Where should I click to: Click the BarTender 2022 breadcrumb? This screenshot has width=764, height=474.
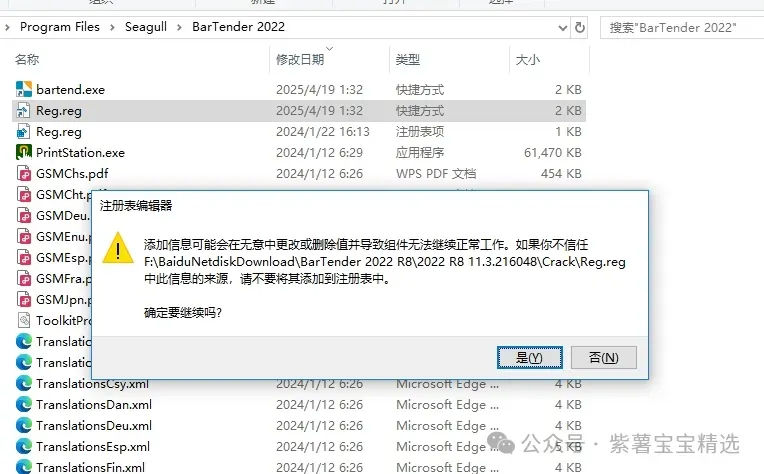tap(238, 27)
